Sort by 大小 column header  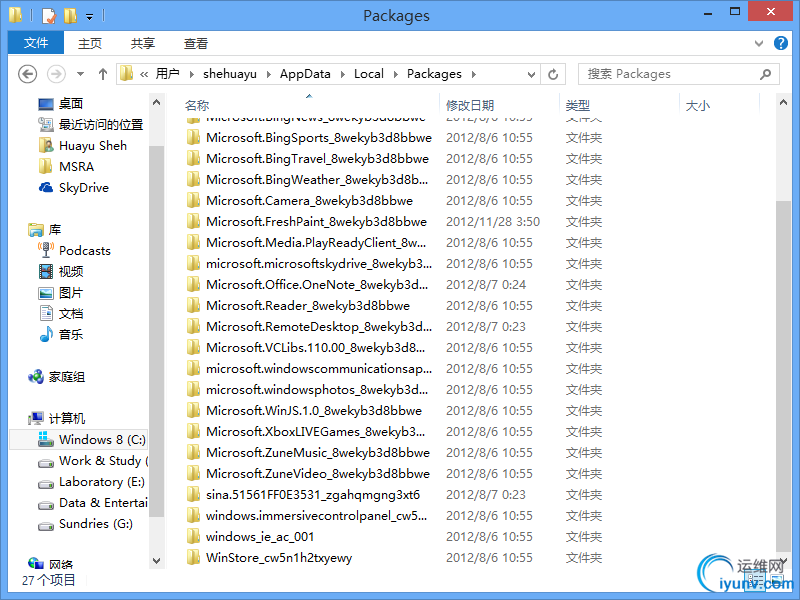pos(697,106)
